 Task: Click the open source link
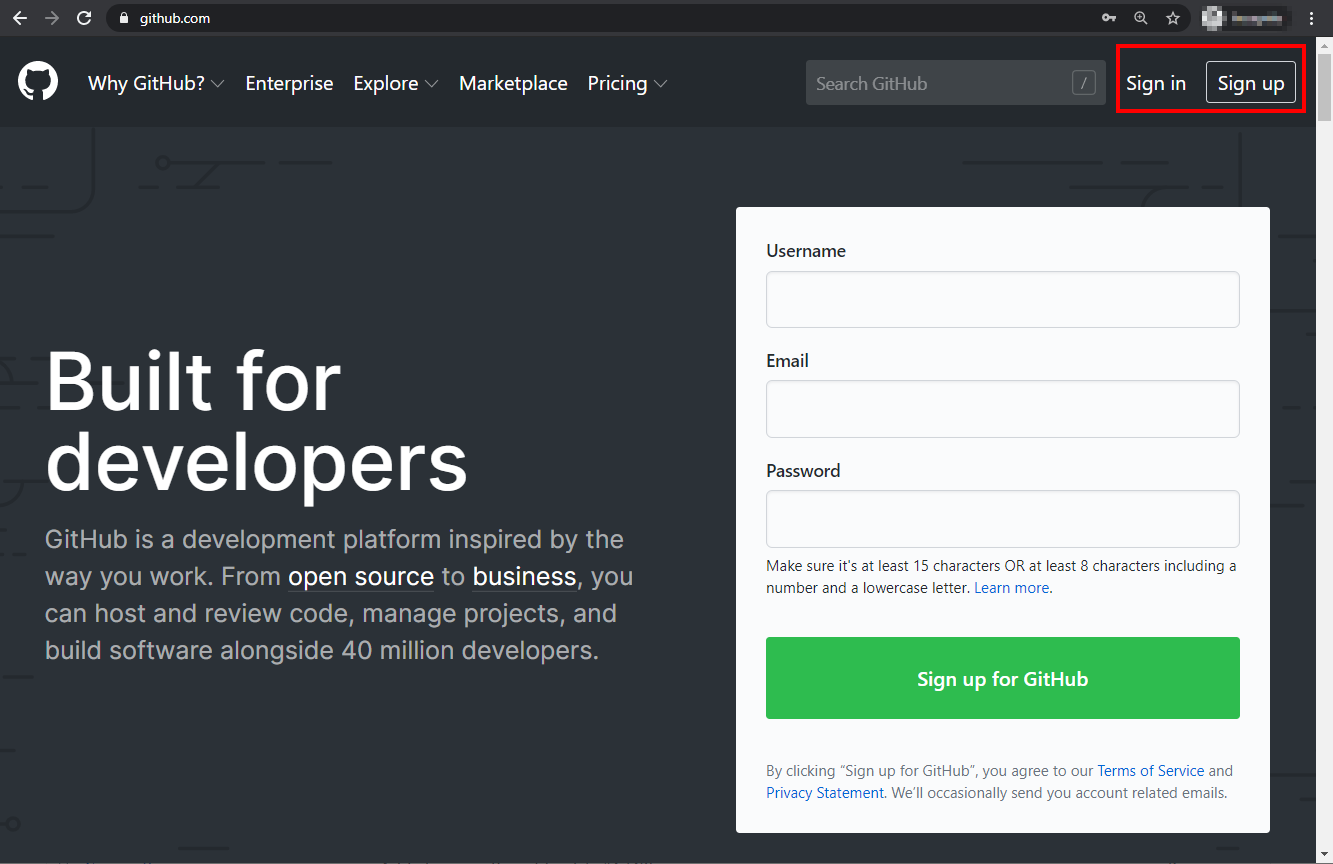pos(360,576)
